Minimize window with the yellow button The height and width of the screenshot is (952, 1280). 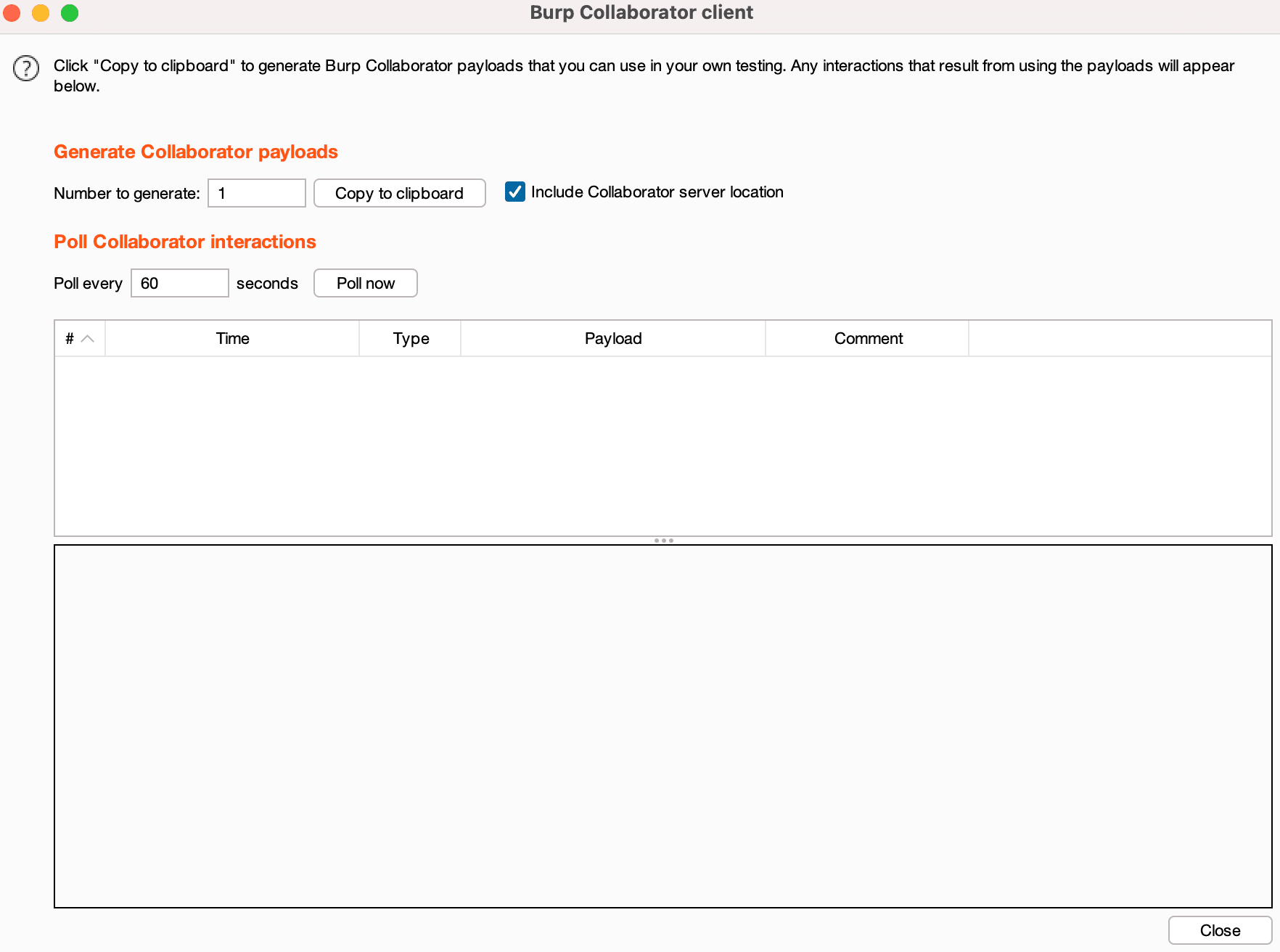pyautogui.click(x=41, y=13)
